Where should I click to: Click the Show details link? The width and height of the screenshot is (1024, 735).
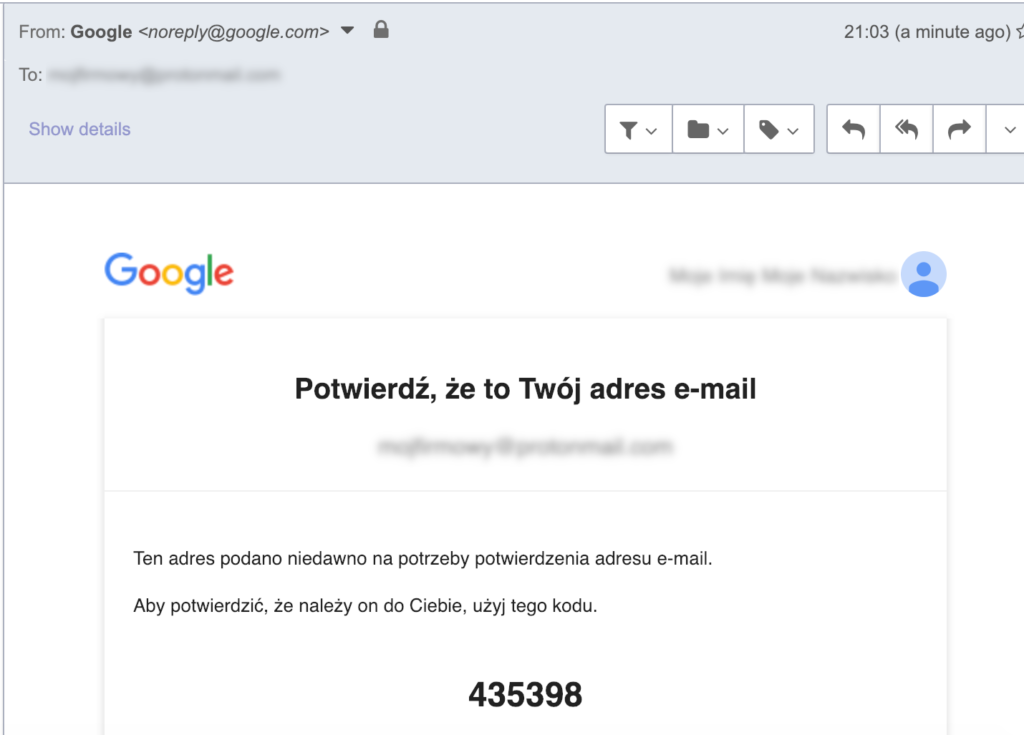80,129
